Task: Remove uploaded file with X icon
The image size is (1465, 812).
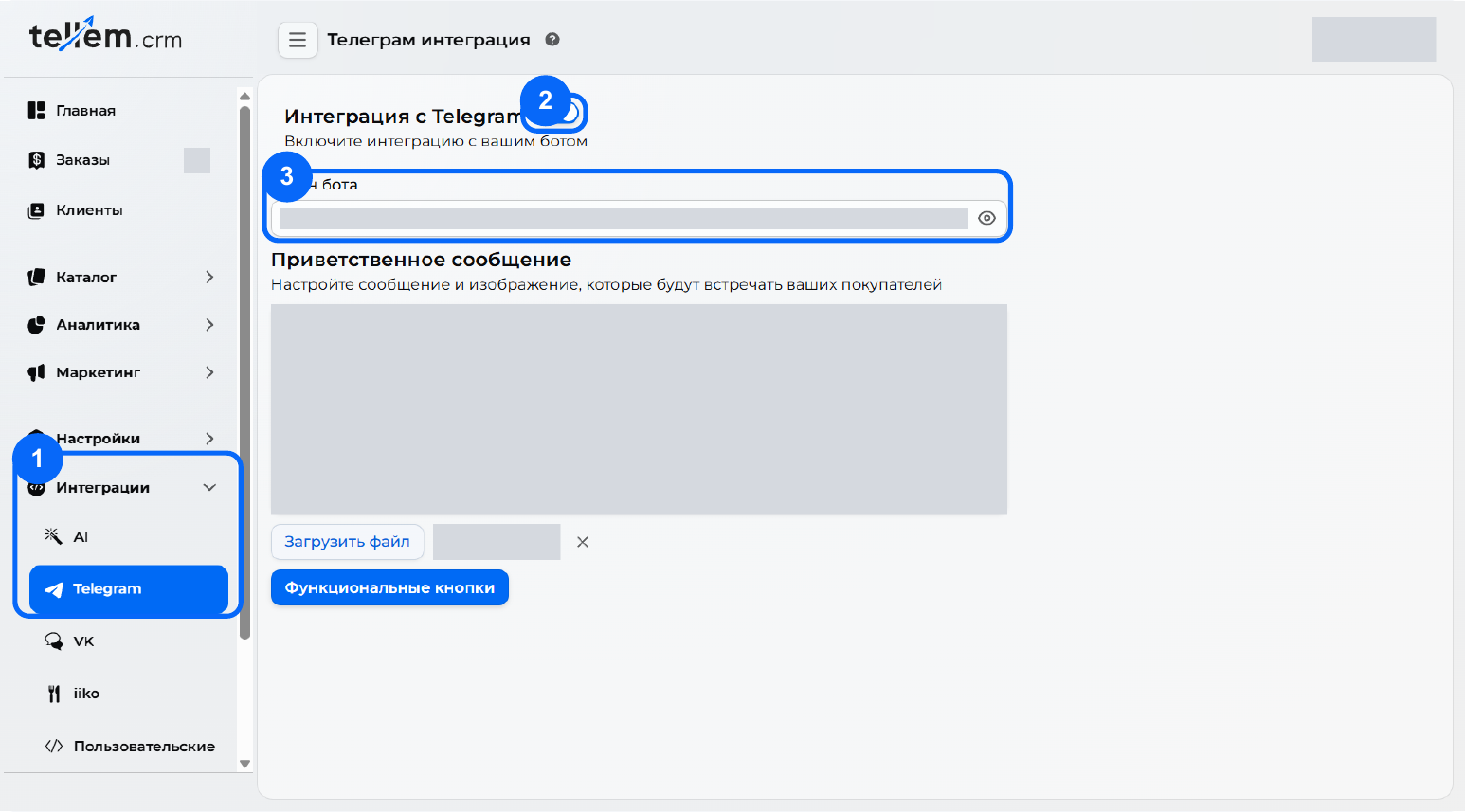Action: coord(583,542)
